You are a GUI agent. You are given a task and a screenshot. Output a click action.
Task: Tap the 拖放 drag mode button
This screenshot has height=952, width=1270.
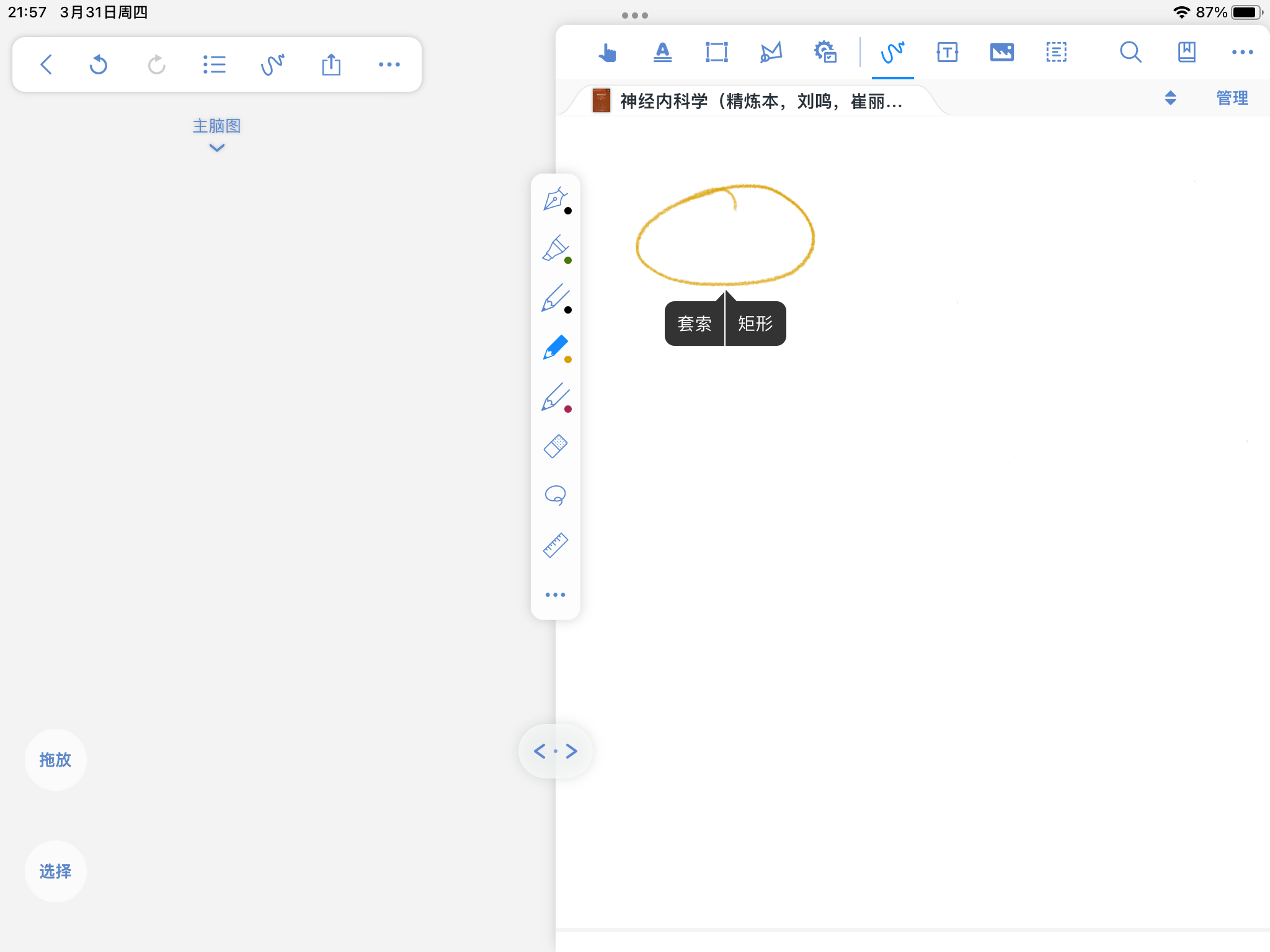point(55,760)
